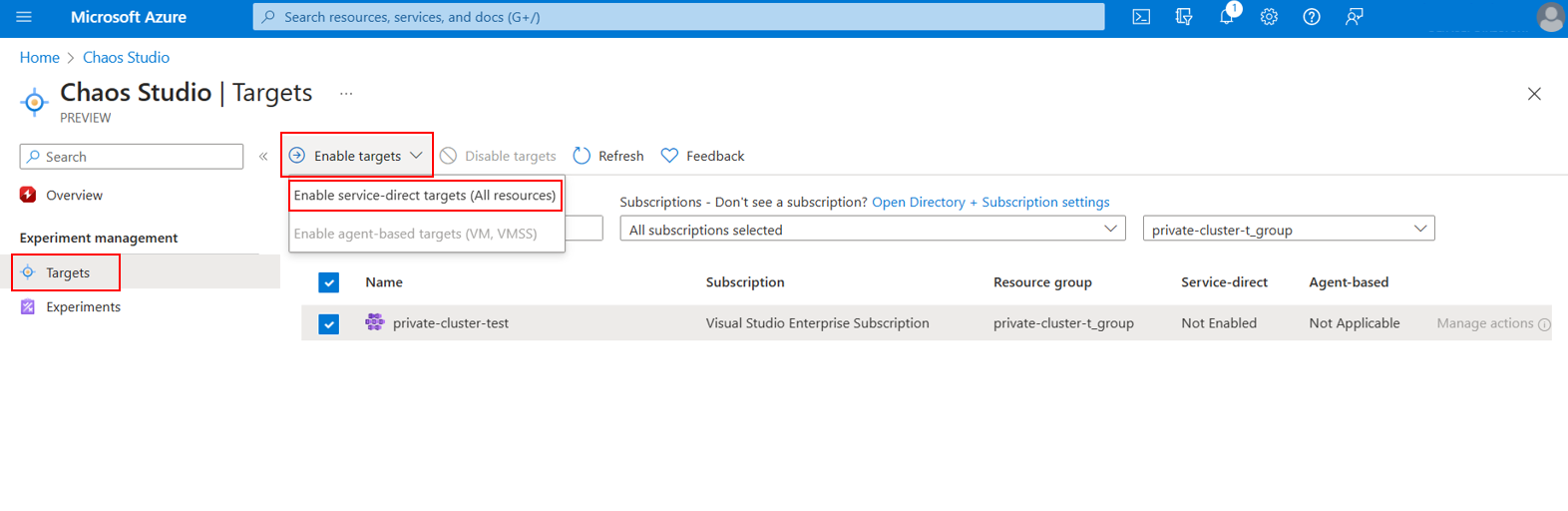Viewport: 1568px width, 511px height.
Task: Toggle the select-all checkbox in the header
Action: (x=329, y=282)
